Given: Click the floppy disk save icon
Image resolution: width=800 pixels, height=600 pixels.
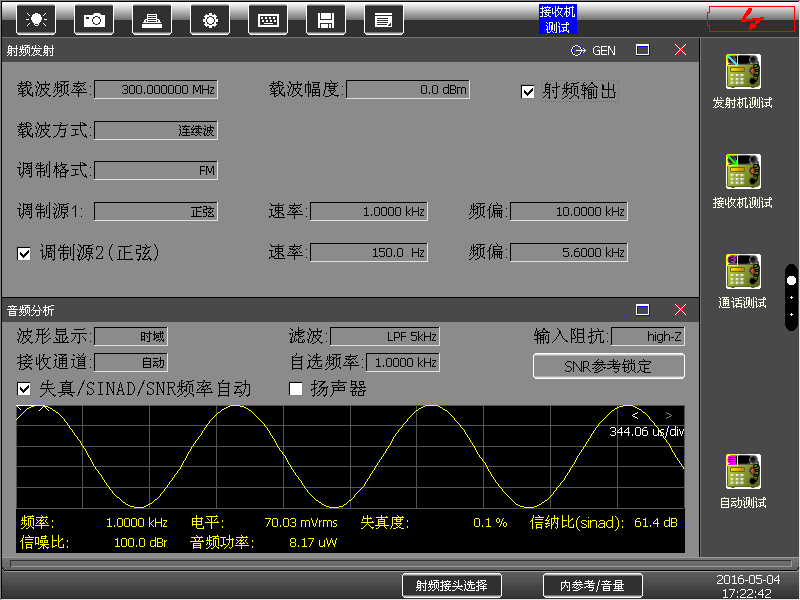Looking at the screenshot, I should pos(324,18).
